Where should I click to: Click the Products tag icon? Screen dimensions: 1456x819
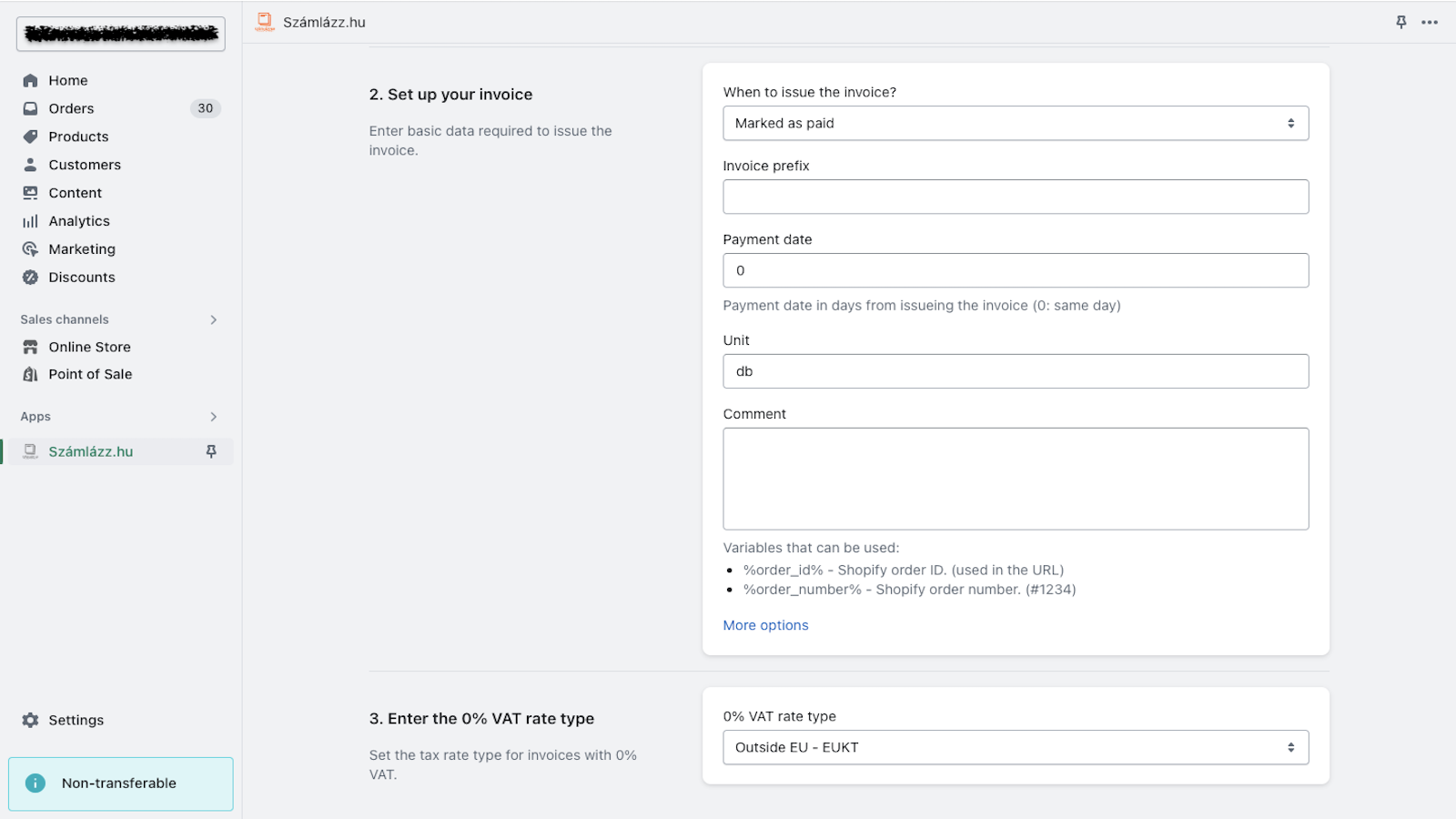30,136
